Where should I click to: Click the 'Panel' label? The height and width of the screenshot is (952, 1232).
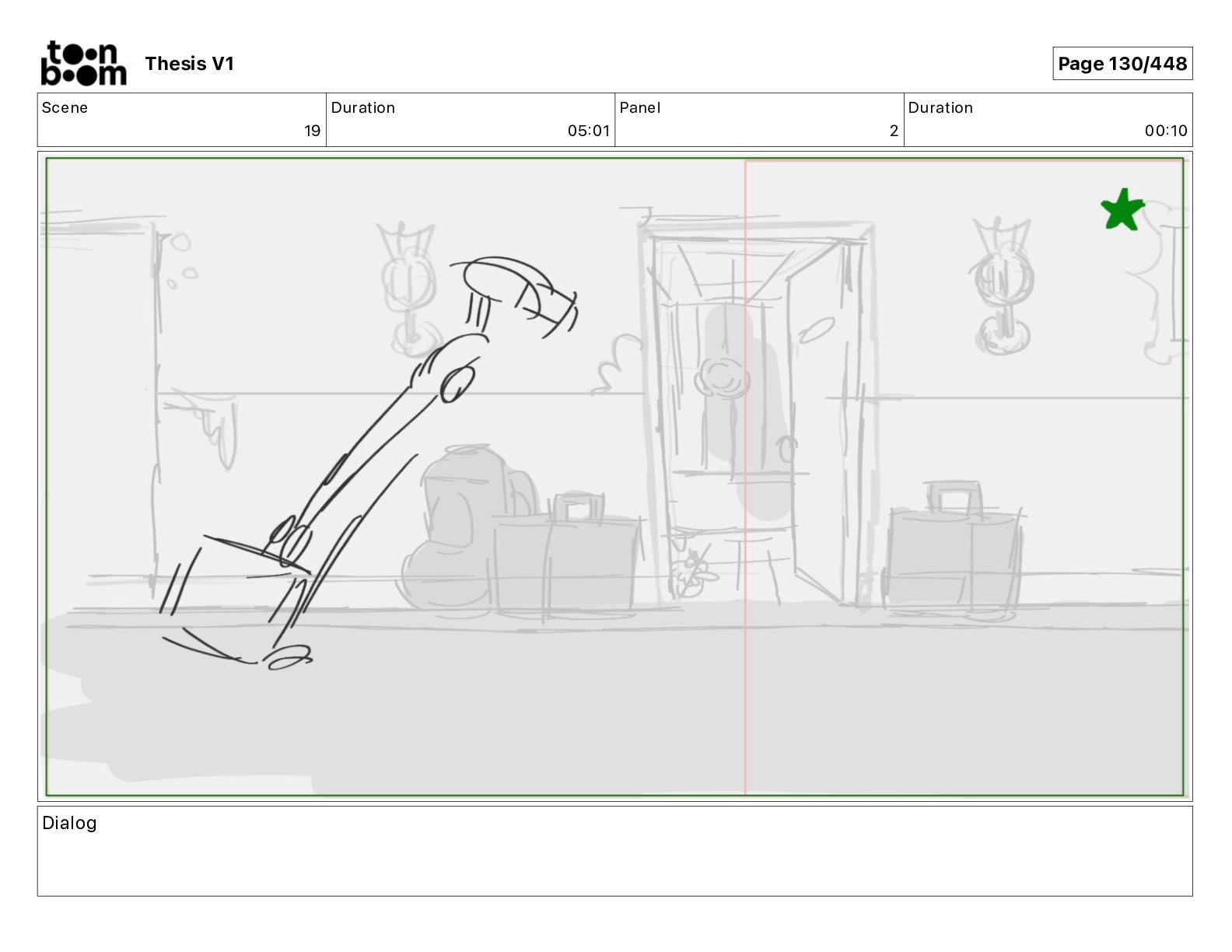[640, 108]
